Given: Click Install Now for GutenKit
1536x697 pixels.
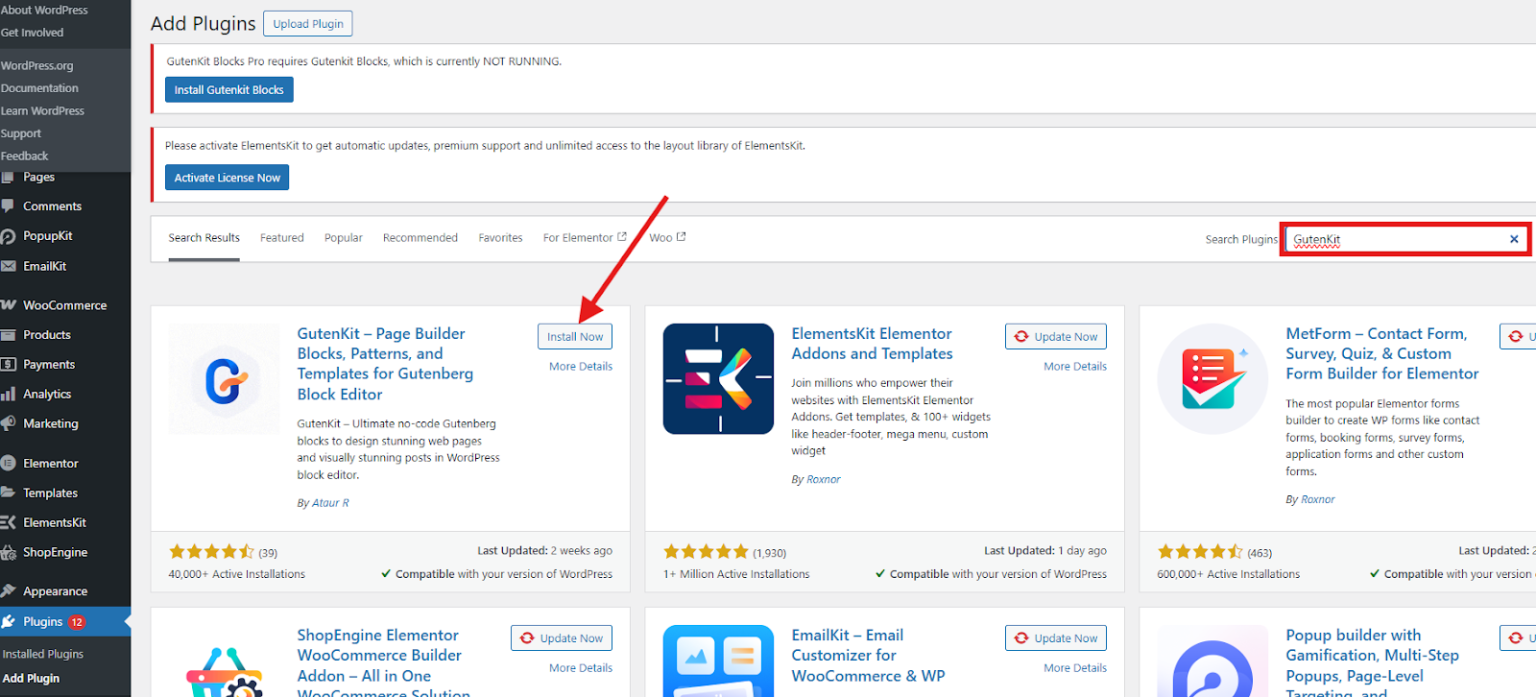Looking at the screenshot, I should 575,337.
